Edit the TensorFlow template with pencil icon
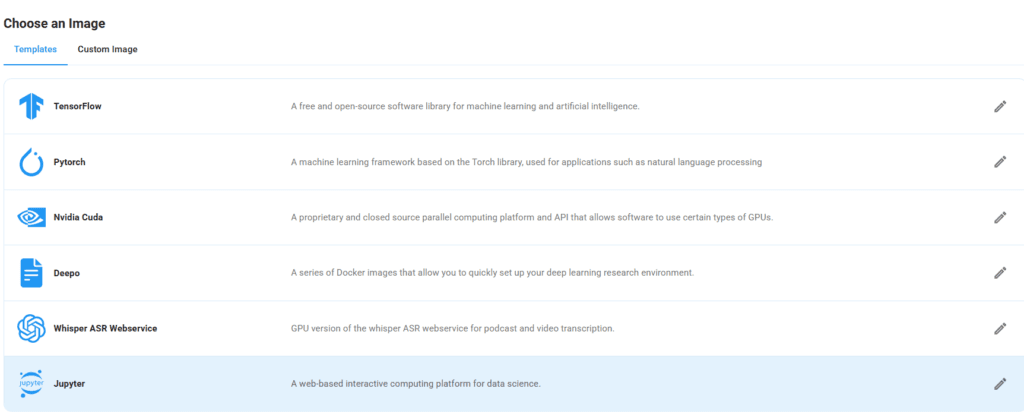This screenshot has width=1024, height=417. [999, 106]
